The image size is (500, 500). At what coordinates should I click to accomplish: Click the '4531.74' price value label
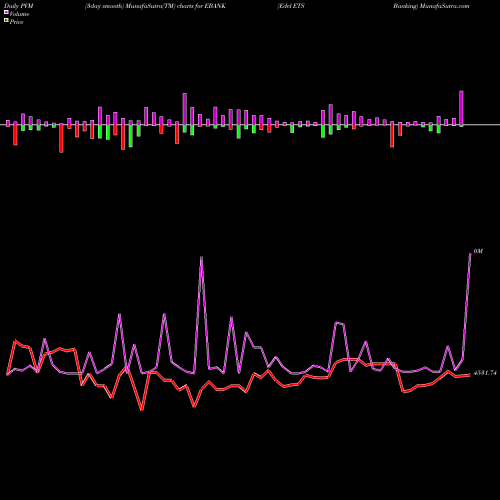point(485,373)
